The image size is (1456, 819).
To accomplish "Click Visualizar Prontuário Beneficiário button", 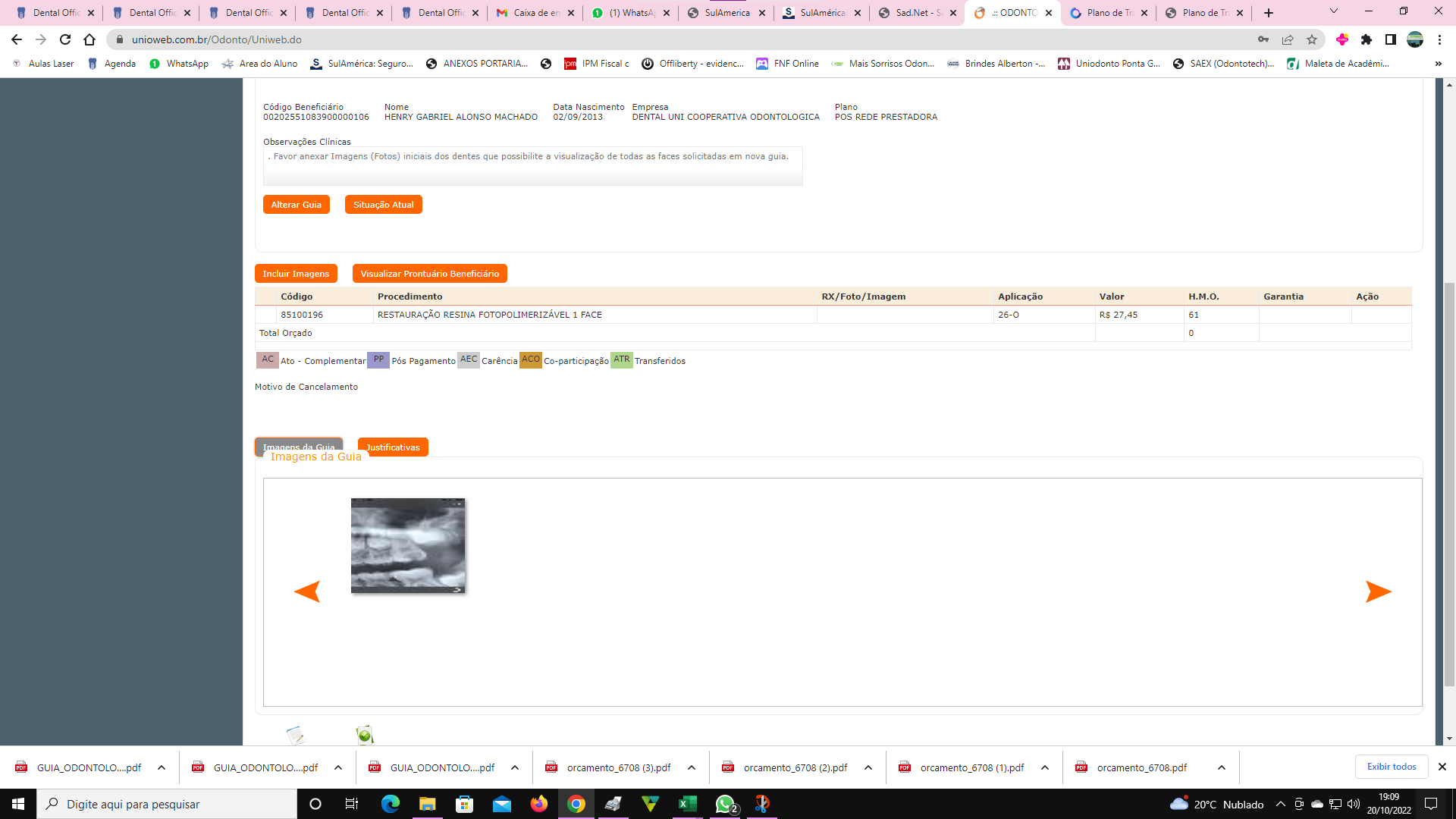I will (429, 274).
